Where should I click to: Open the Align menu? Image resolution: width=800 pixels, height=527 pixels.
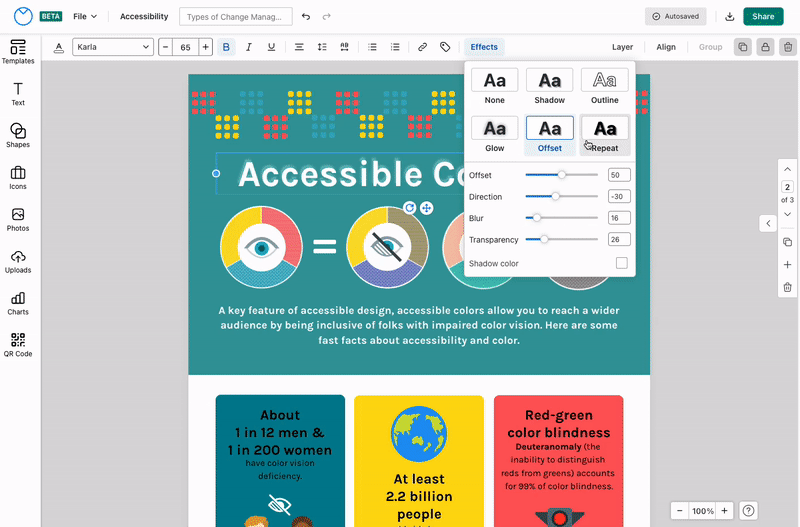point(666,47)
